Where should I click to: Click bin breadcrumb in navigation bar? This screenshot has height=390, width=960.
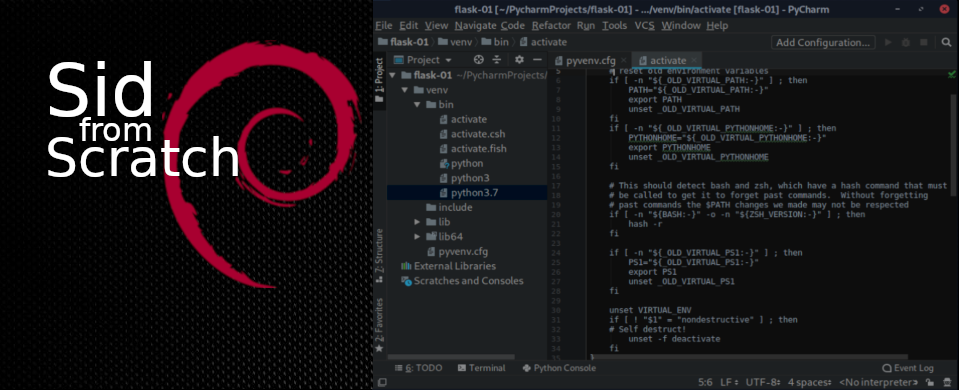495,42
